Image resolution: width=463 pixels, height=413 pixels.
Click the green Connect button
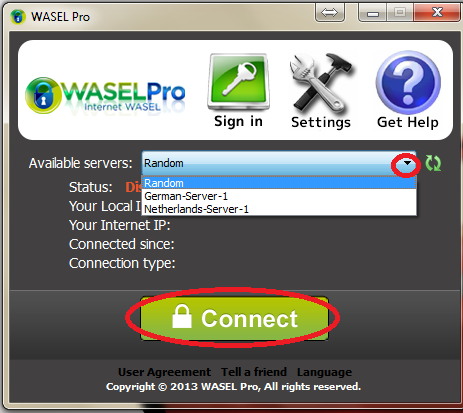coord(235,318)
